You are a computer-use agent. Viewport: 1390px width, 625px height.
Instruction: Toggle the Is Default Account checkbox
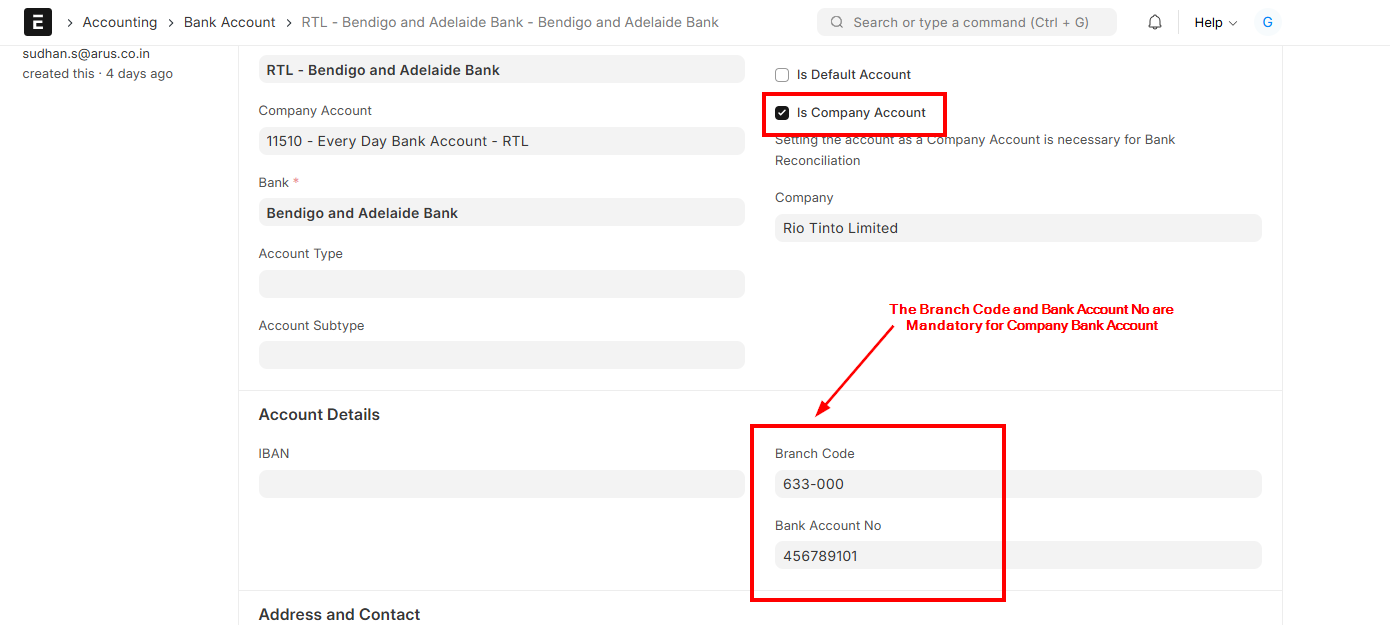coord(782,75)
